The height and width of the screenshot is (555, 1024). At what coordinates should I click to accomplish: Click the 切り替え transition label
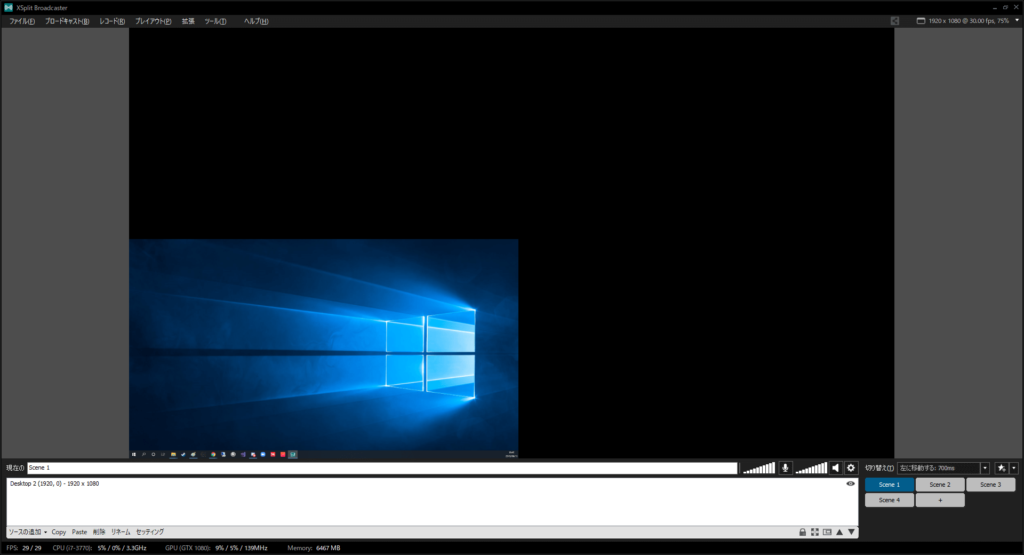pos(879,468)
